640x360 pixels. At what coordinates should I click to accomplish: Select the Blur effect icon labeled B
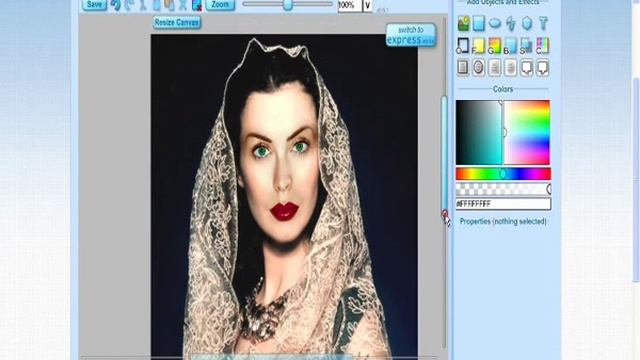click(x=510, y=46)
